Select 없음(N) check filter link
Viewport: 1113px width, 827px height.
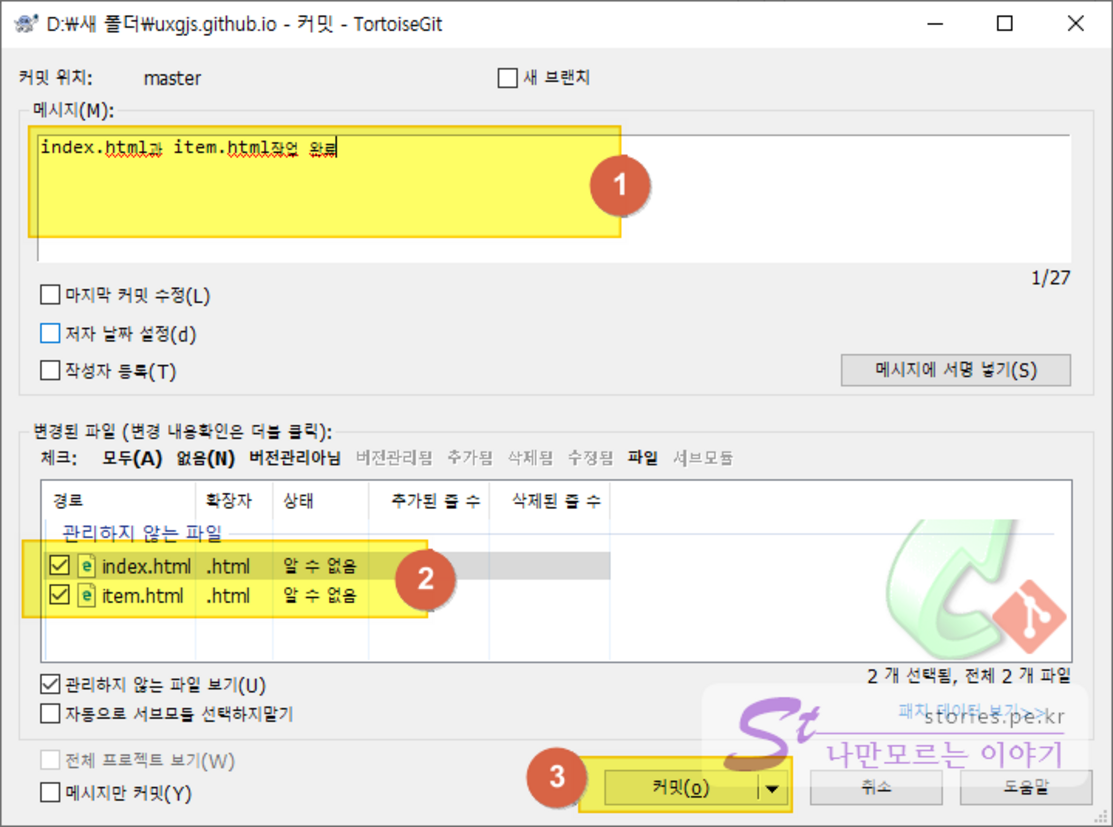(x=205, y=458)
